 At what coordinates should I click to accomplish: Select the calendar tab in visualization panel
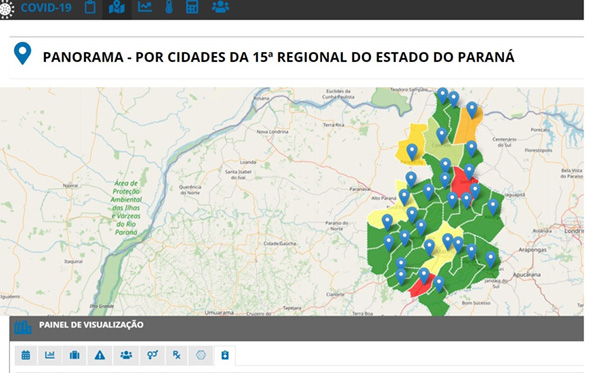click(x=26, y=355)
